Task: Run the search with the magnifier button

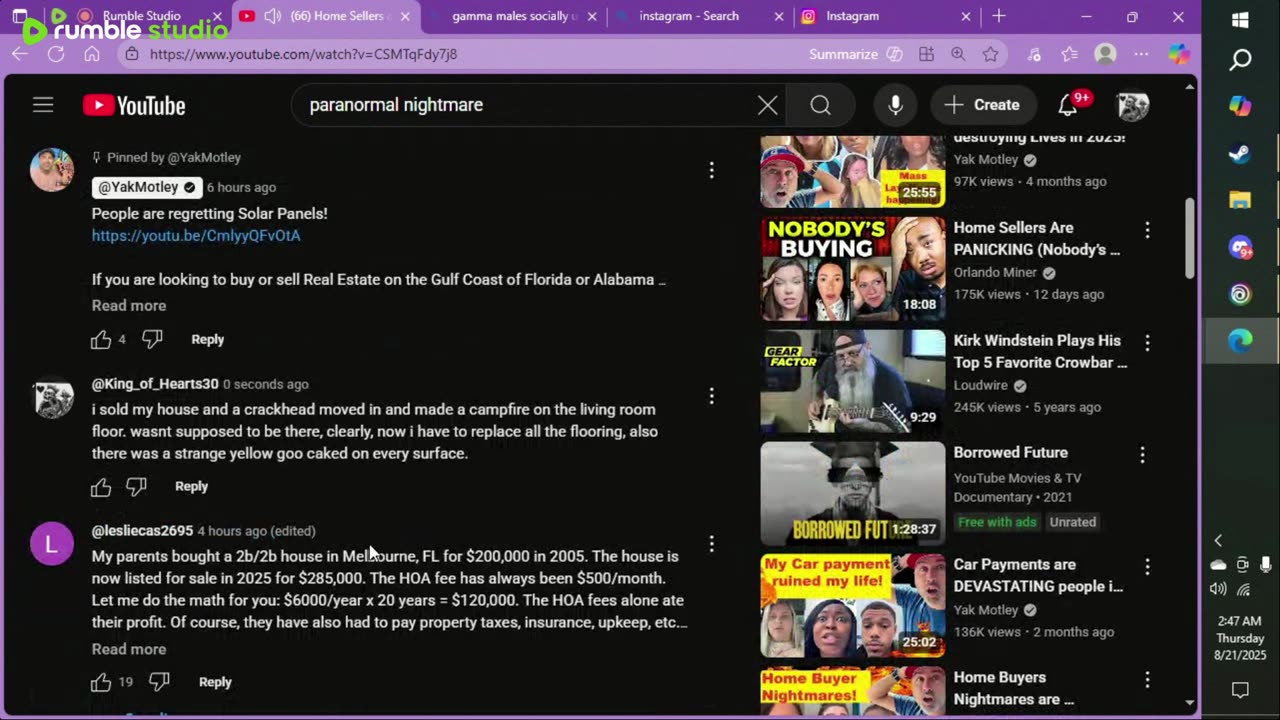Action: tap(821, 105)
